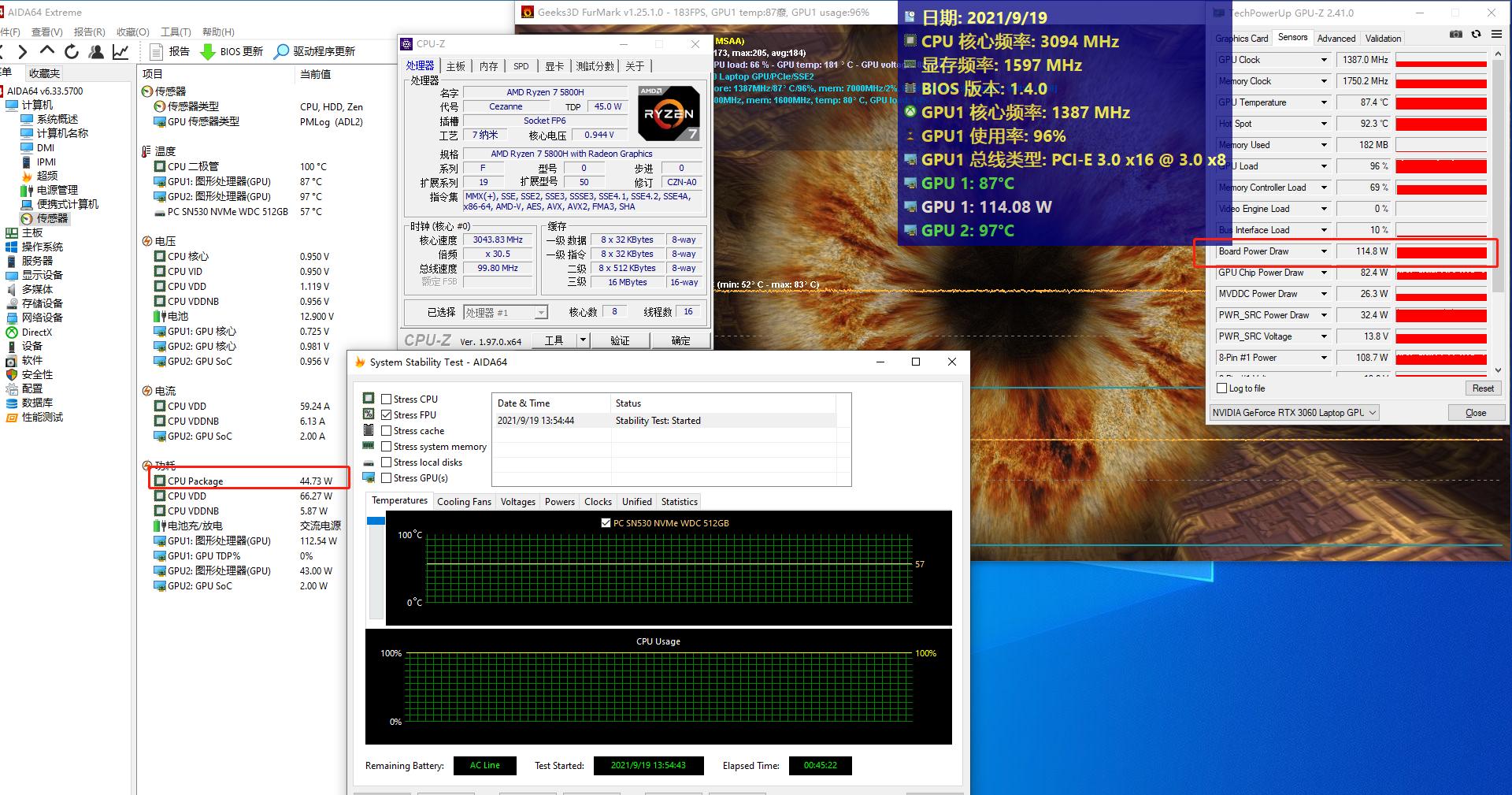
Task: Enable the Stress CPU checkbox
Action: click(x=387, y=399)
